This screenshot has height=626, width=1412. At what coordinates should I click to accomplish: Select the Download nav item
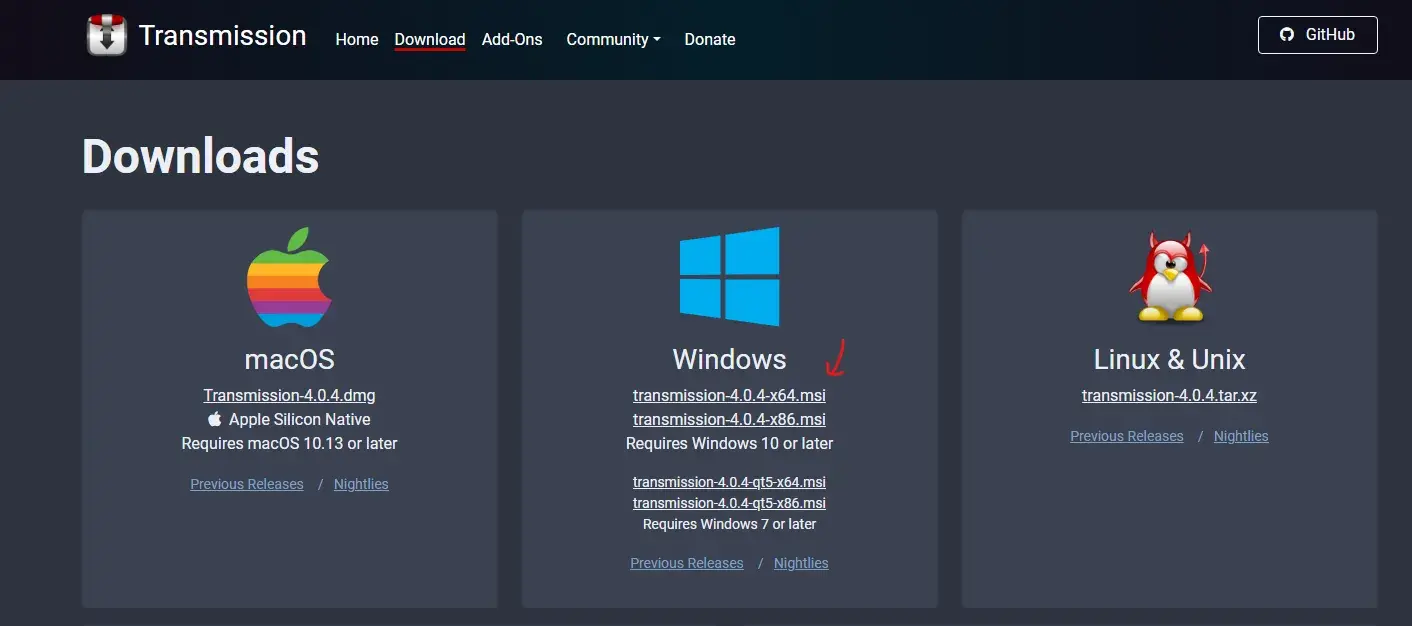pos(430,40)
